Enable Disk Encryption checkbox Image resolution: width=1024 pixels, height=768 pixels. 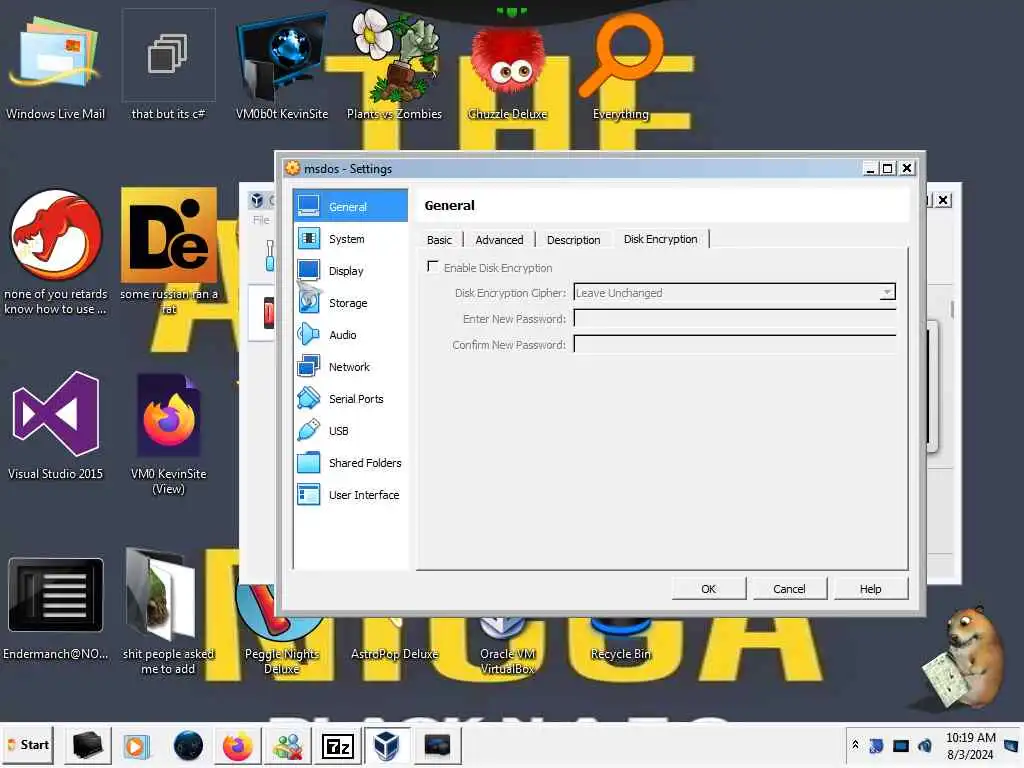click(x=432, y=266)
